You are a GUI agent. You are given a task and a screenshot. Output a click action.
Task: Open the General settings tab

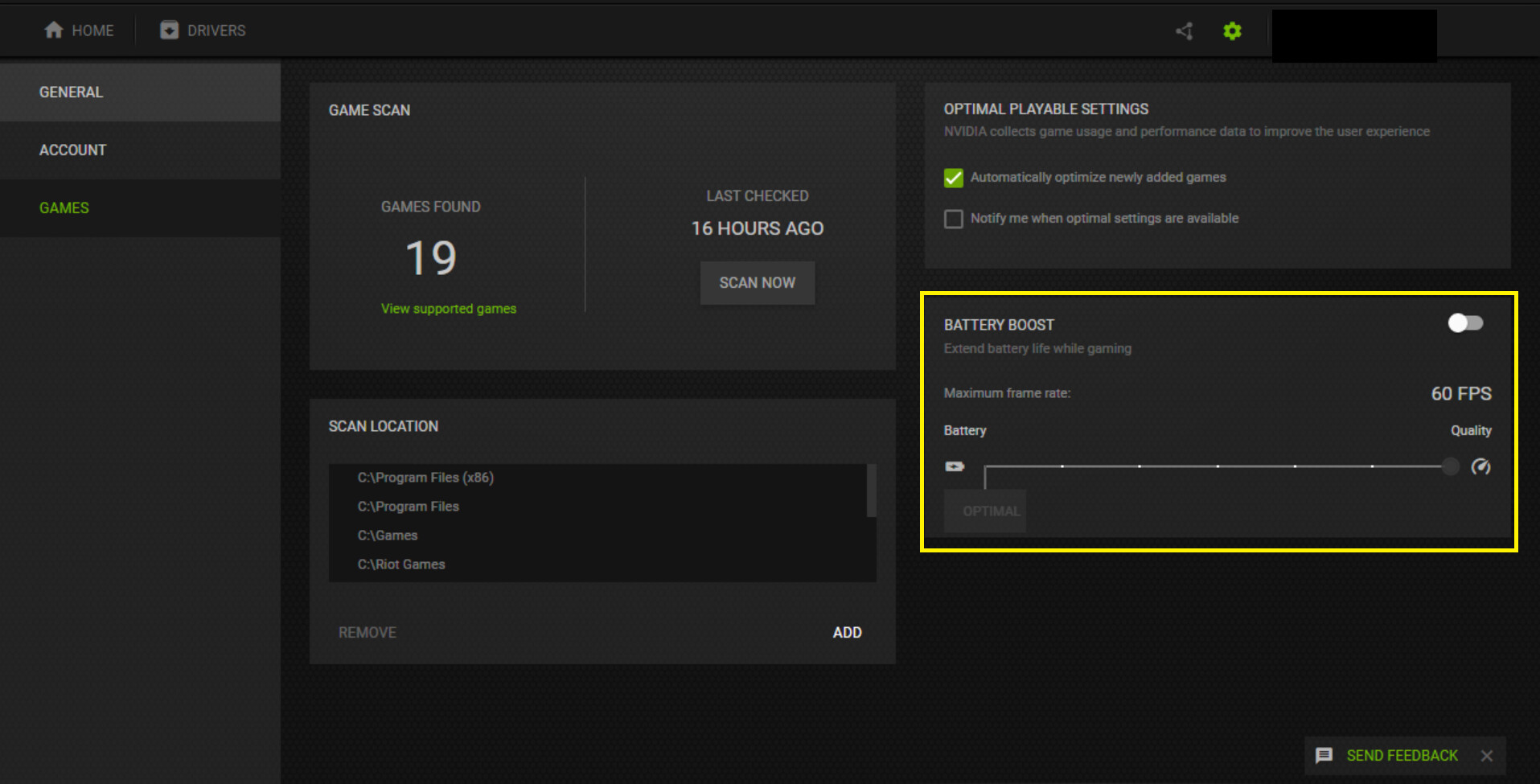coord(71,92)
